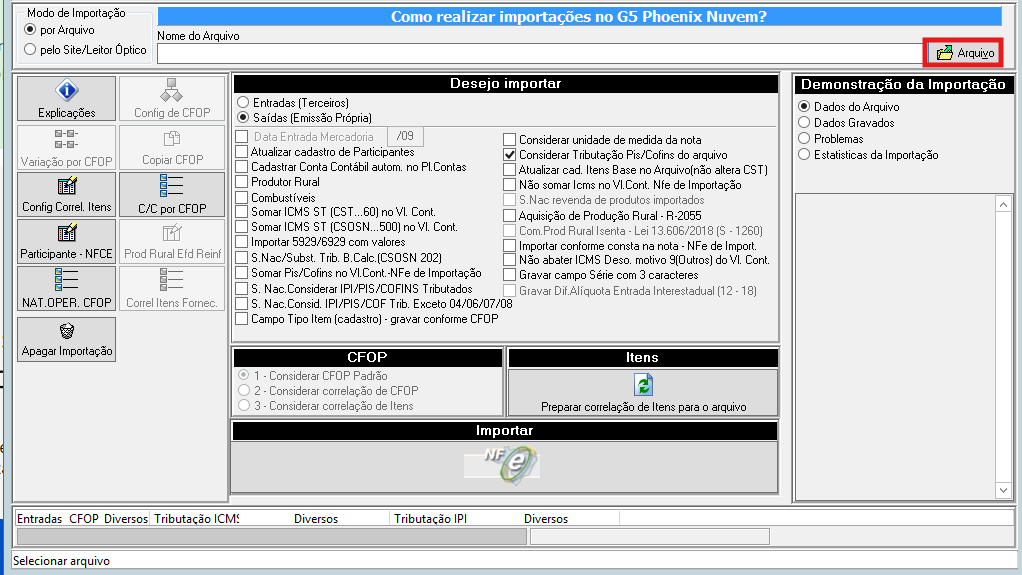Select Dados Gravados radio option
The height and width of the screenshot is (575, 1022).
pos(804,123)
